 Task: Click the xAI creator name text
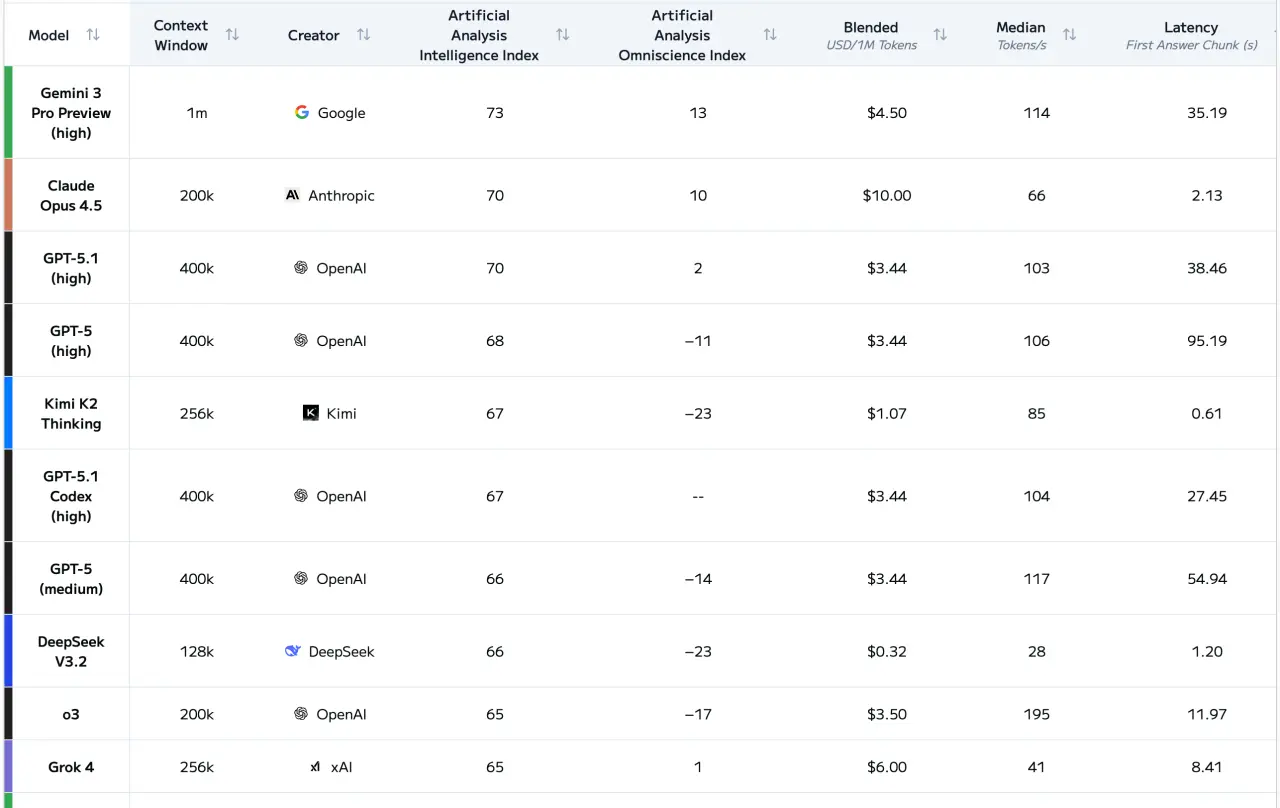pos(341,767)
